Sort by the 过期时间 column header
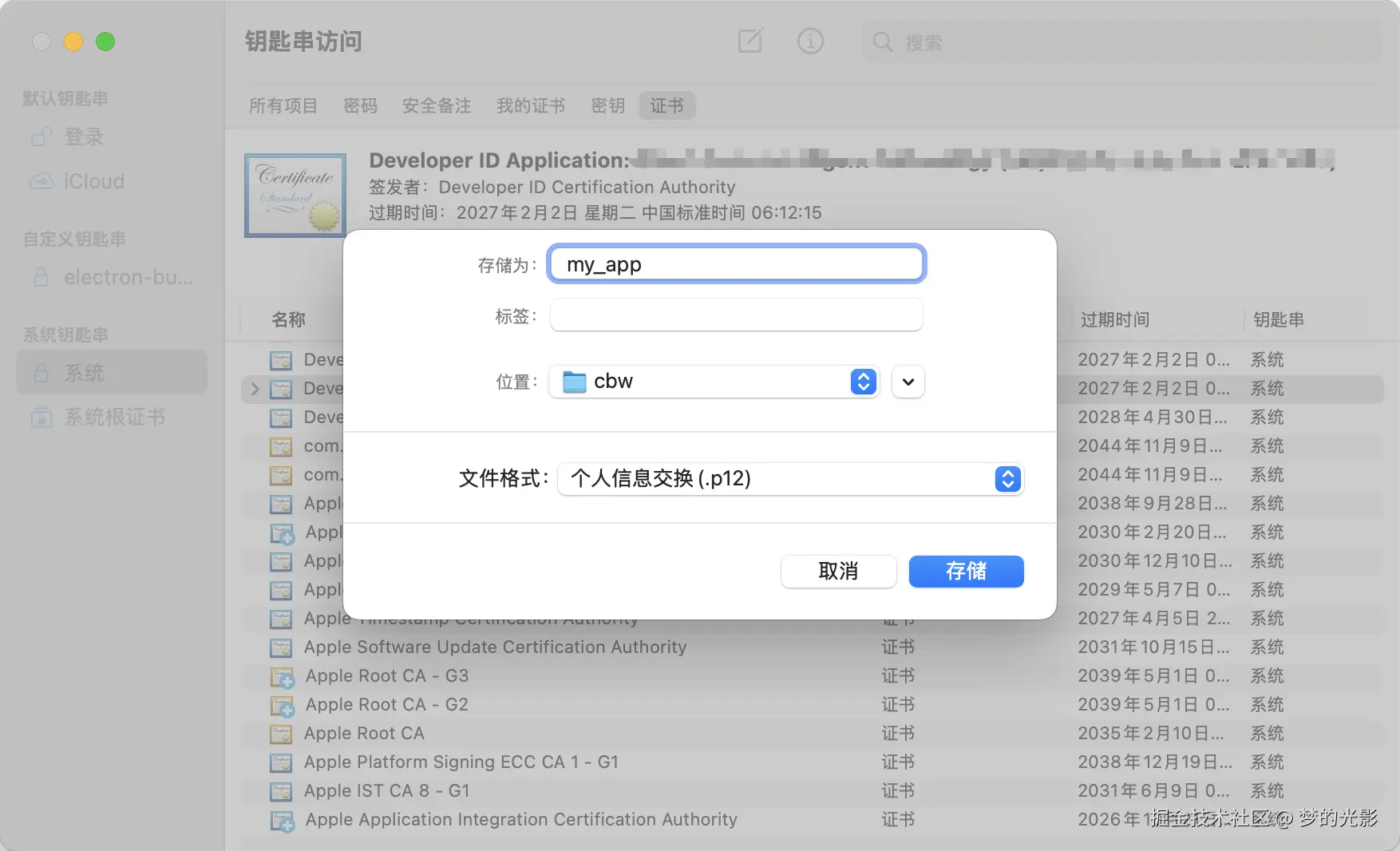 coord(1115,320)
